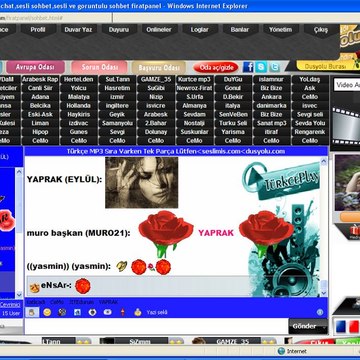Click the gift box icon right panel
The height and width of the screenshot is (360, 360).
coord(355,230)
